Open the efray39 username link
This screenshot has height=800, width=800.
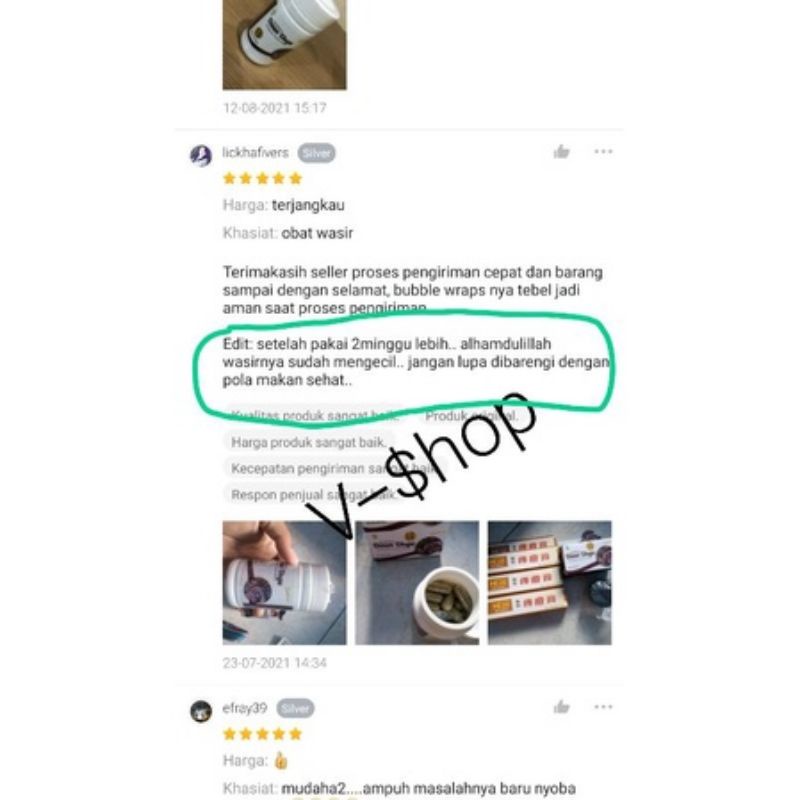tap(245, 708)
